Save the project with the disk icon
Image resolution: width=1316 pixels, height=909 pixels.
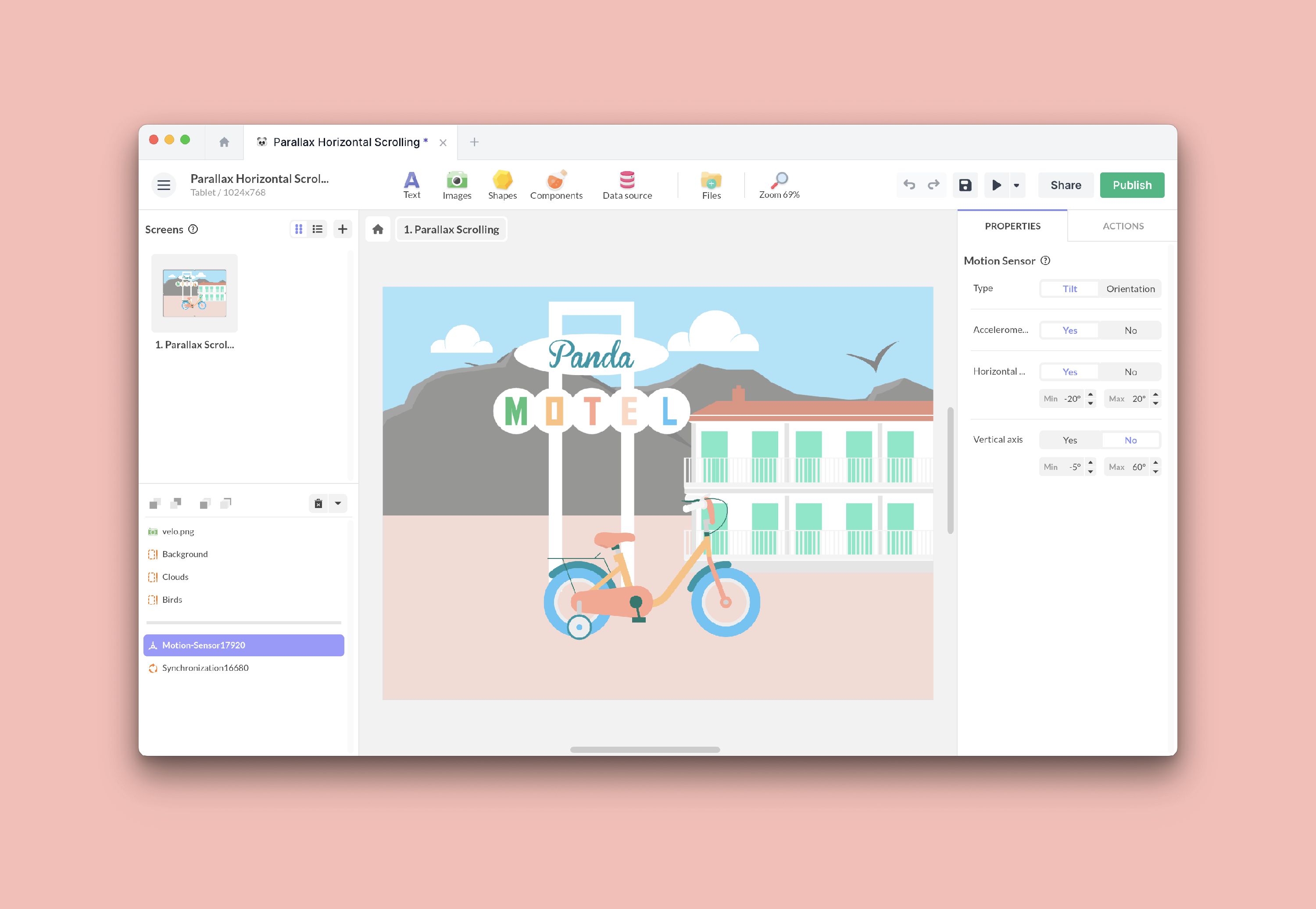[x=965, y=185]
